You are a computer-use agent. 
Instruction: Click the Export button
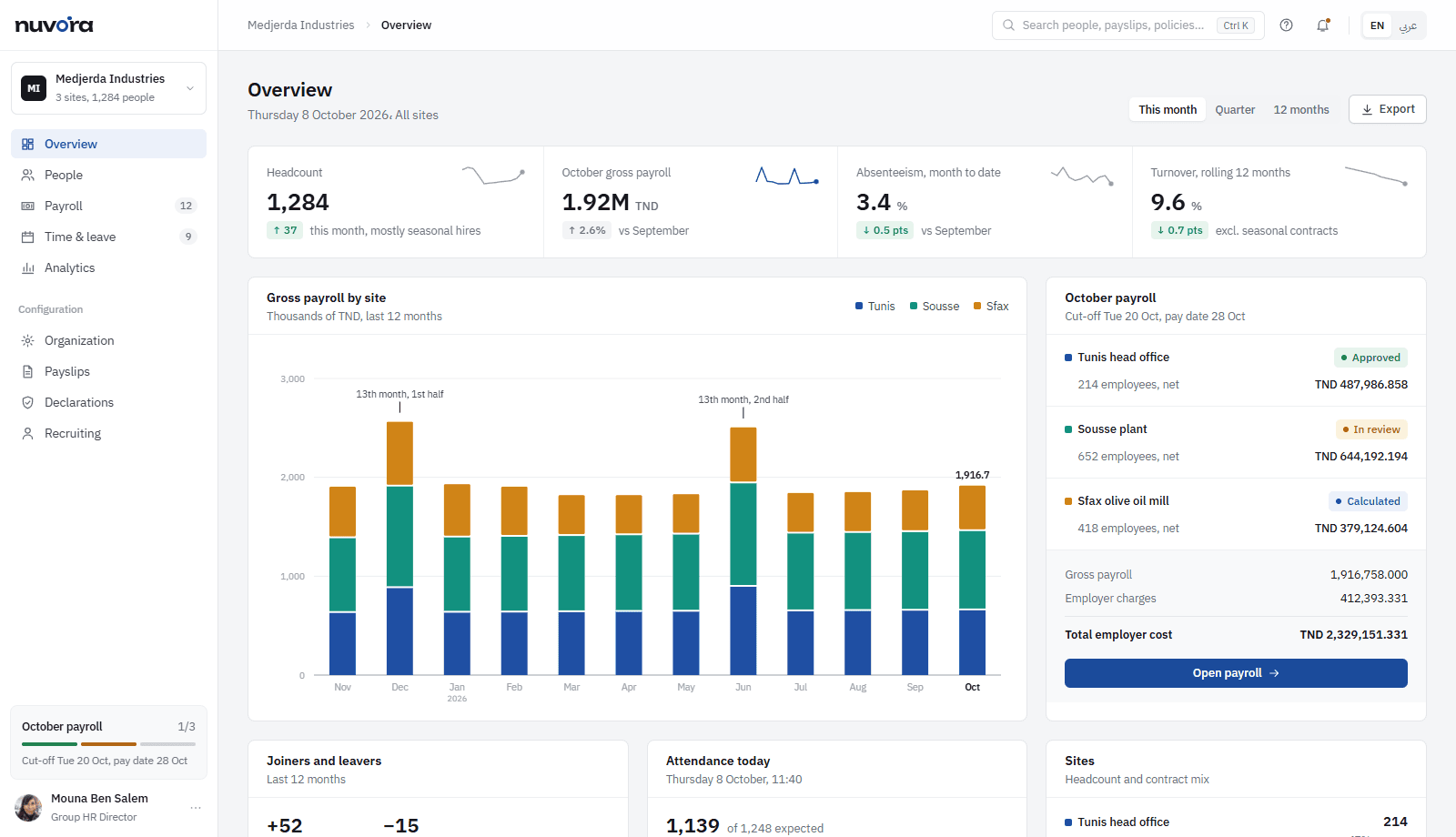[1387, 109]
